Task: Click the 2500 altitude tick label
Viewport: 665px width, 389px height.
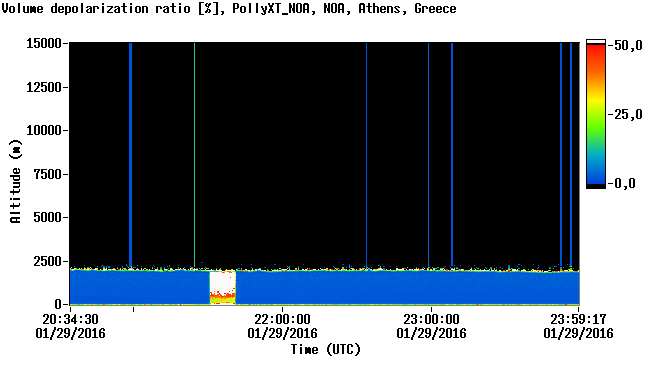Action: 48,261
